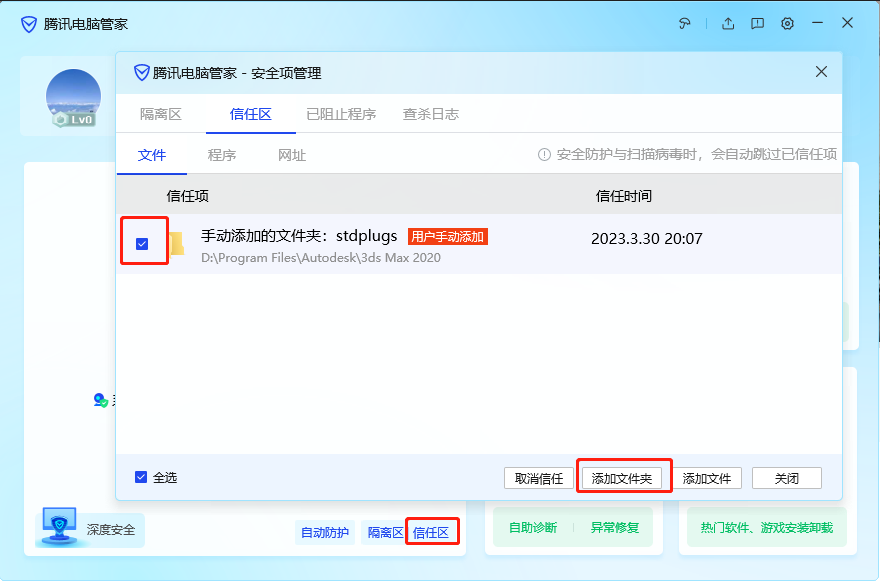This screenshot has width=880, height=582.
Task: Click the 深度安全 label
Action: (111, 530)
